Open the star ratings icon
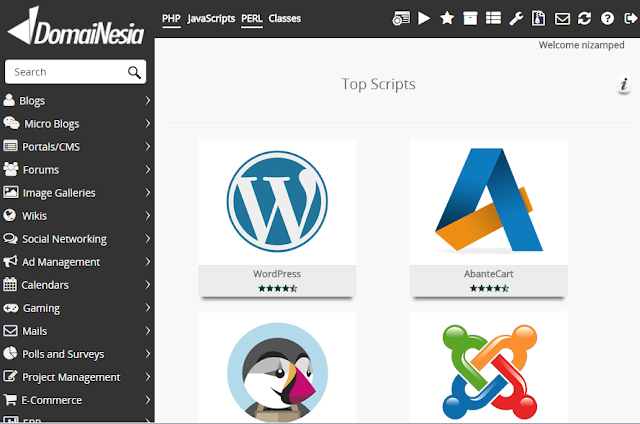This screenshot has height=424, width=640. (447, 18)
